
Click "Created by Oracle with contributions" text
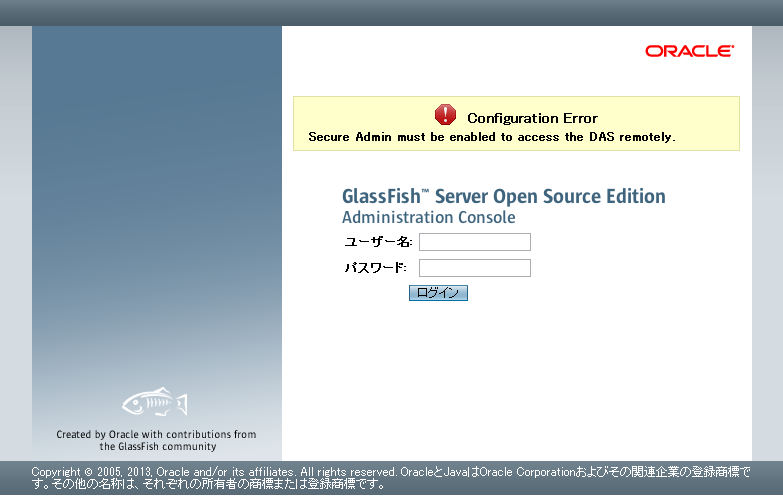tap(156, 440)
